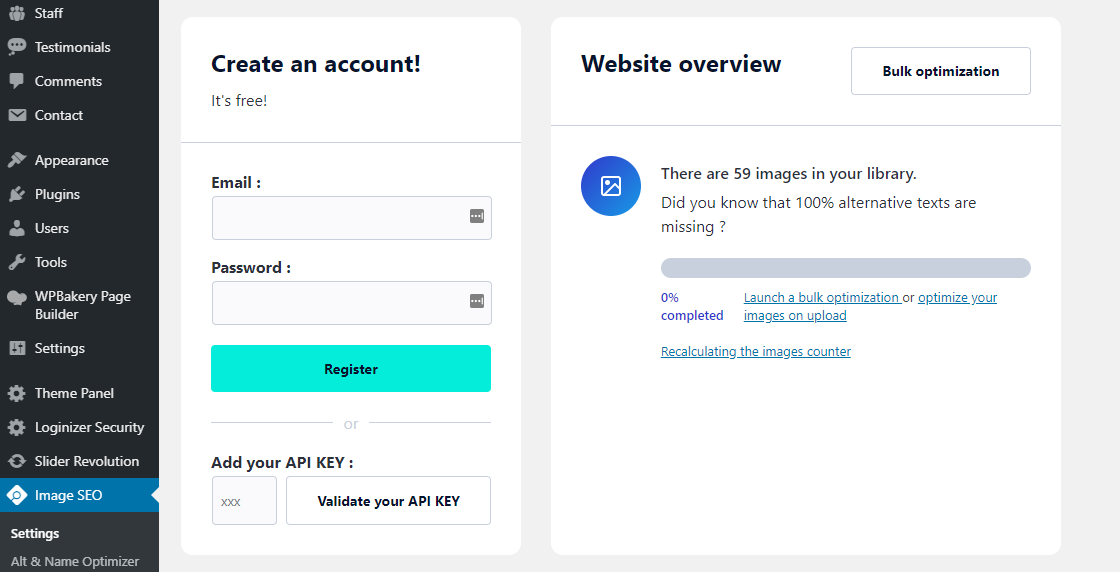This screenshot has width=1120, height=572.
Task: Click the Appearance paintbrush icon
Action: click(17, 160)
